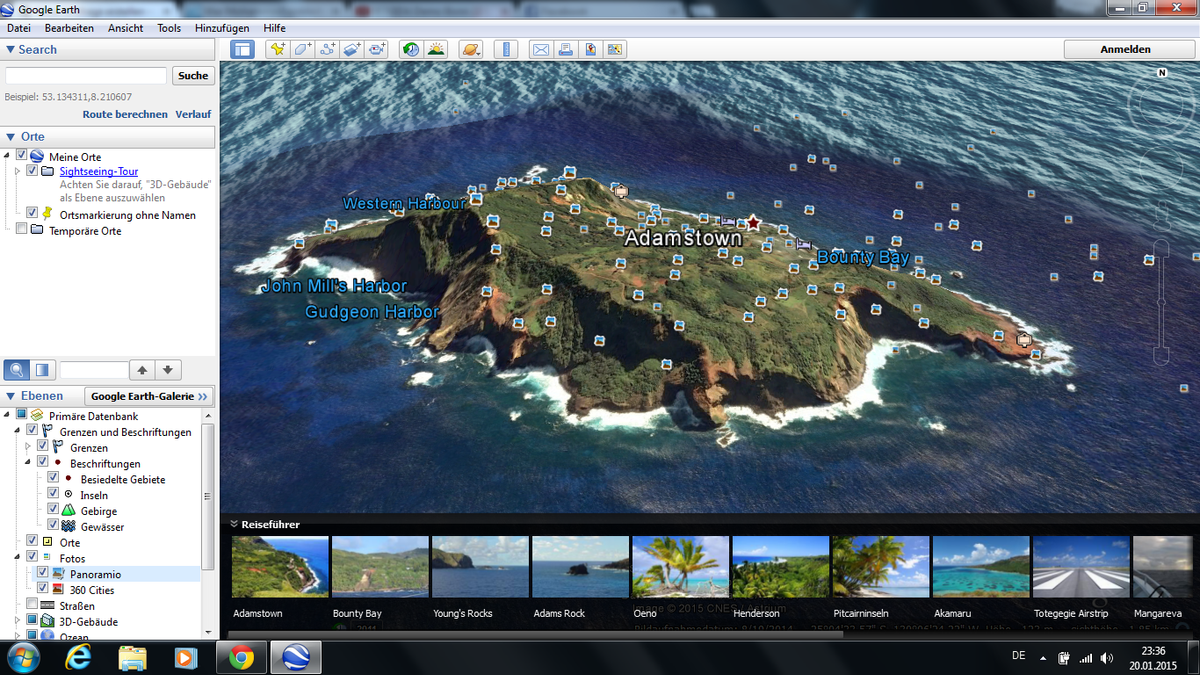Expand the 3D-Gebäude layer arrow
Viewport: 1200px width, 675px height.
18,621
